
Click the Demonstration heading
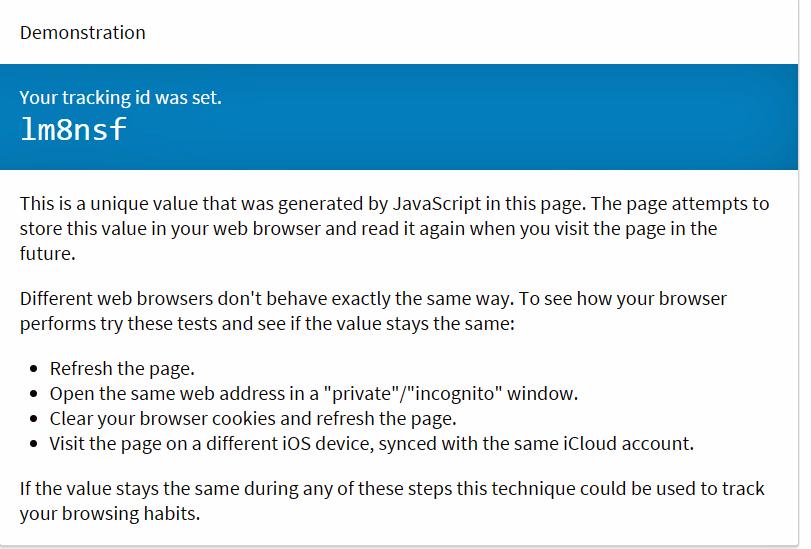pyautogui.click(x=83, y=33)
